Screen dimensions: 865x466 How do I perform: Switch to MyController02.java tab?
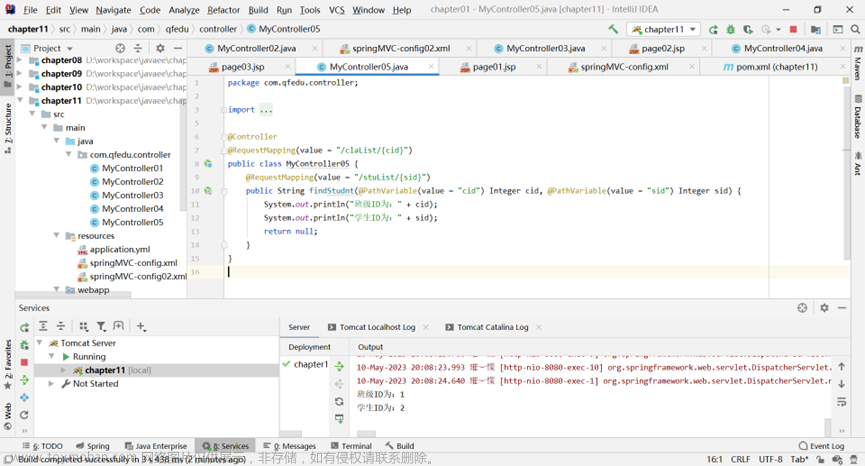pos(256,48)
